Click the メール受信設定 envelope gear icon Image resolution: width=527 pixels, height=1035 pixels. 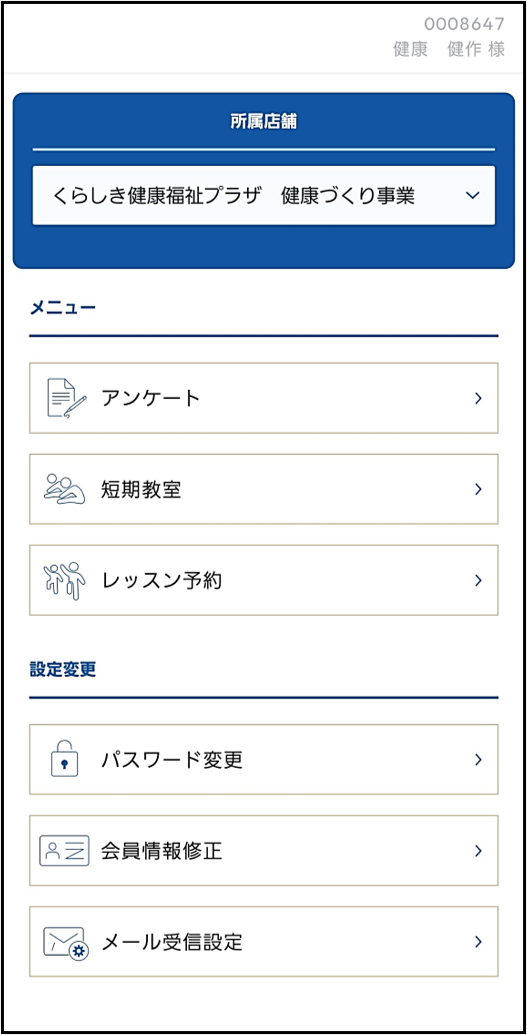66,943
